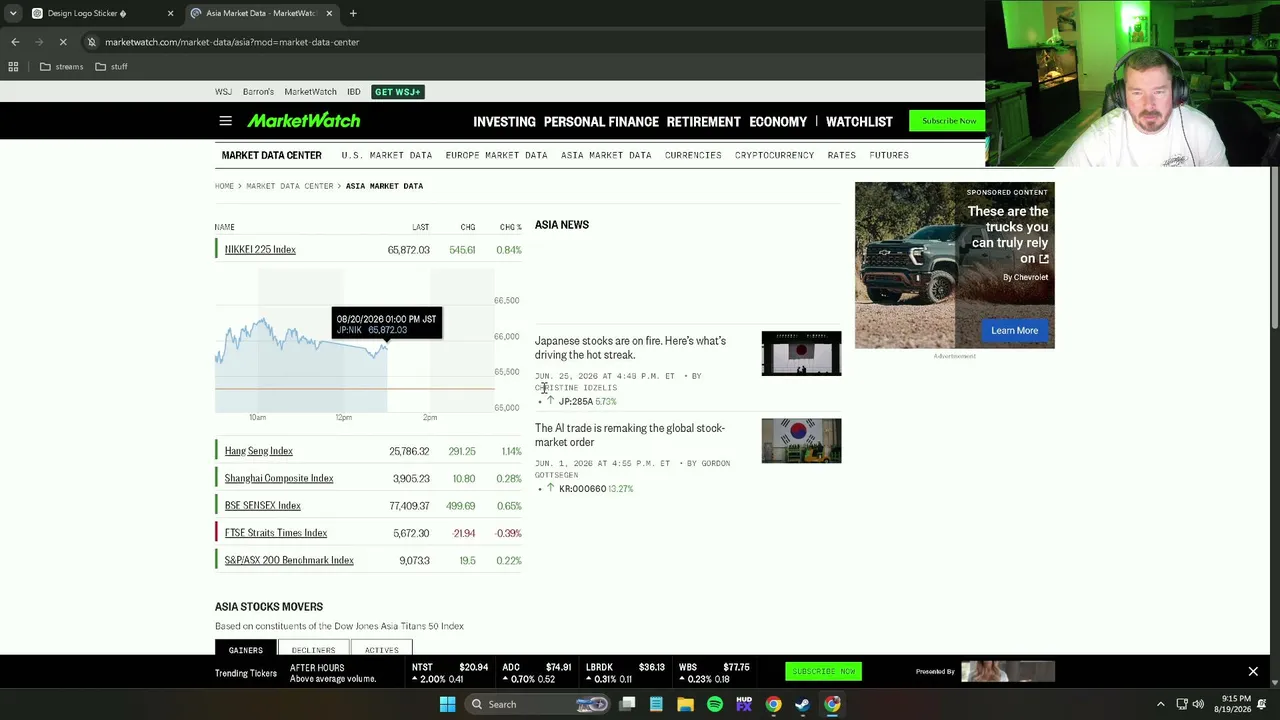Open the Windows Start menu
This screenshot has height=720, width=1280.
(x=448, y=704)
